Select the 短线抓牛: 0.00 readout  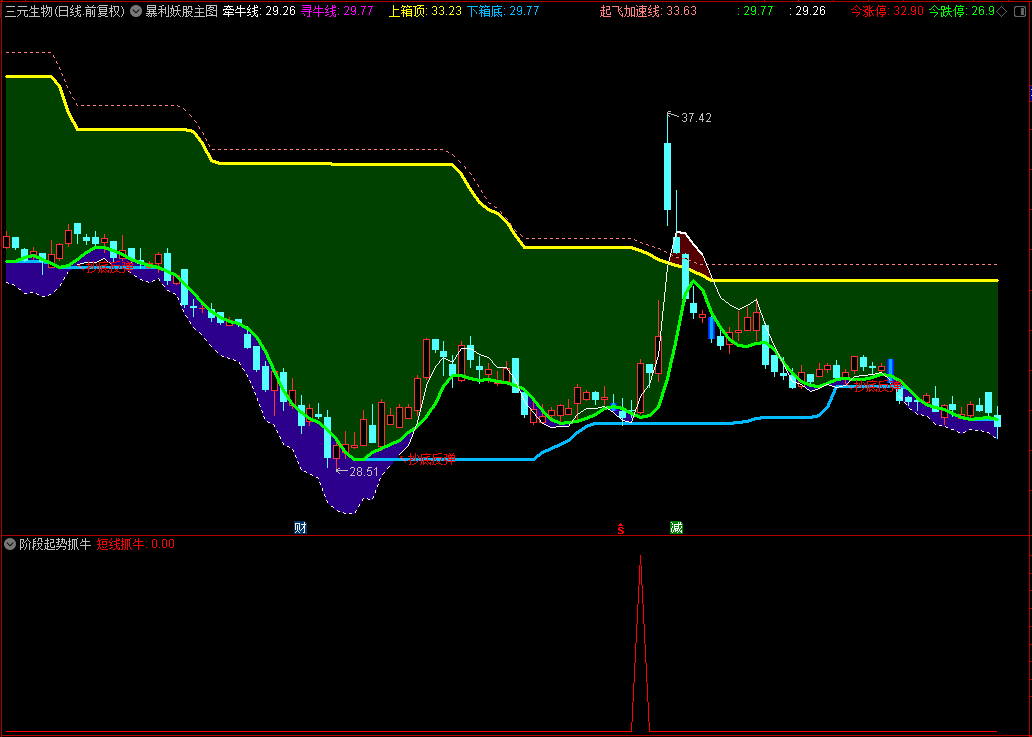[136, 544]
